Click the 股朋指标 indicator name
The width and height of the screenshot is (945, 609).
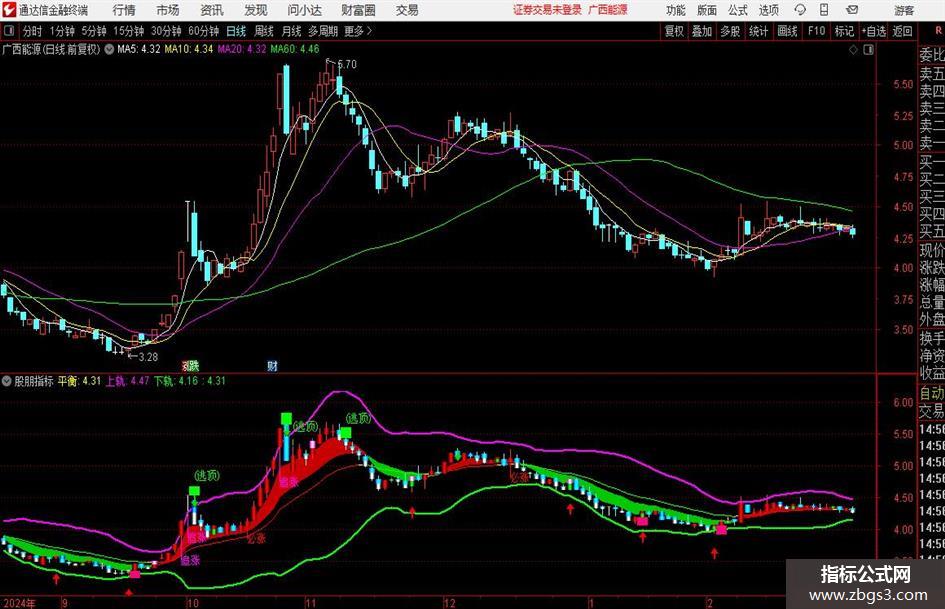click(34, 381)
